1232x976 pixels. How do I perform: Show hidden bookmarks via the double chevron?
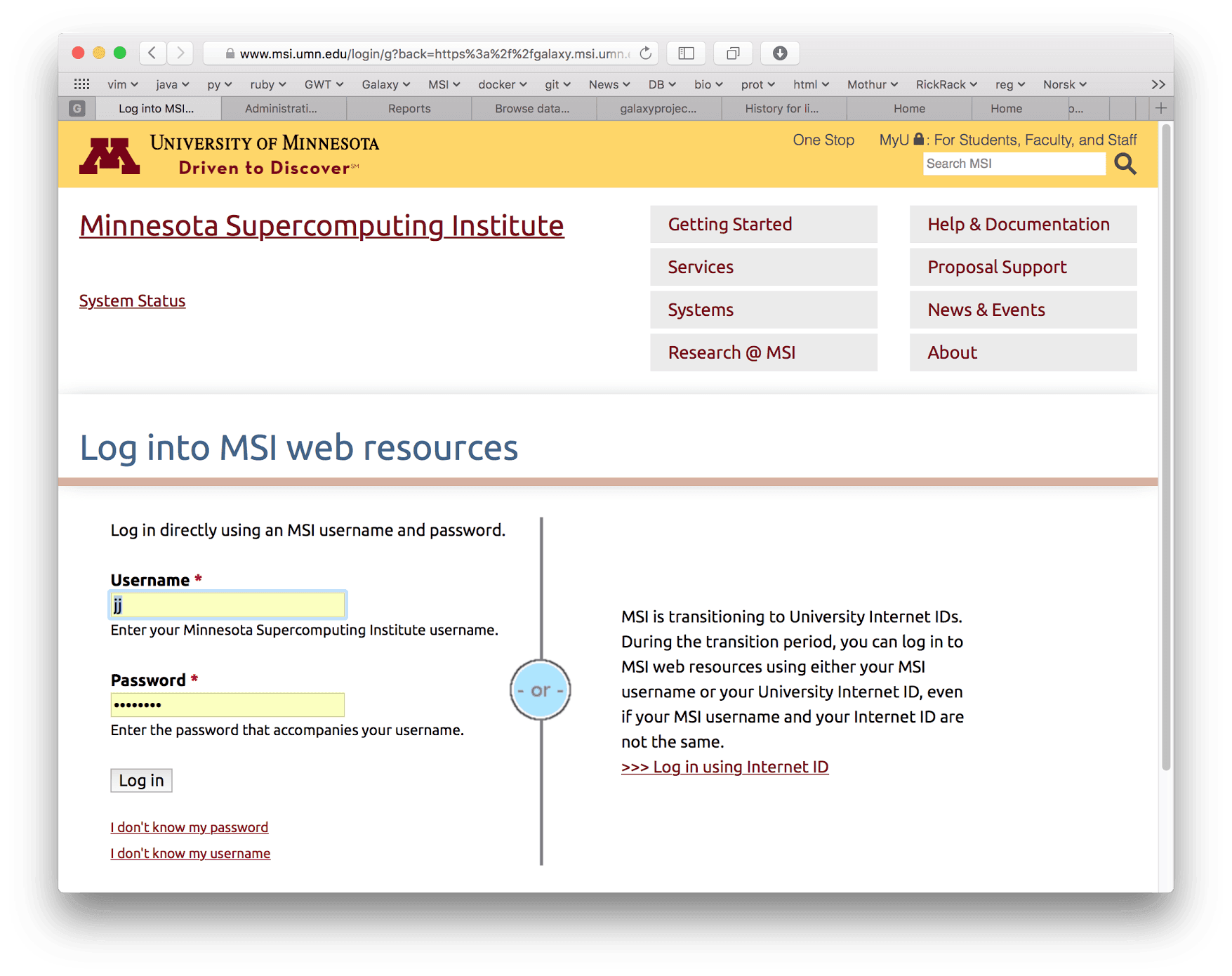click(x=1158, y=84)
